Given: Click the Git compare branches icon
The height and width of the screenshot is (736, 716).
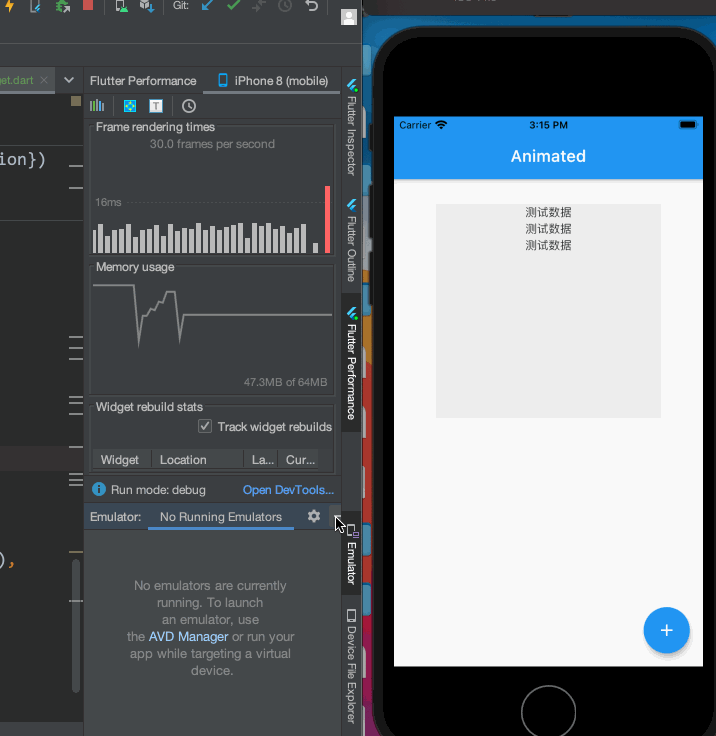Looking at the screenshot, I should coord(259,6).
